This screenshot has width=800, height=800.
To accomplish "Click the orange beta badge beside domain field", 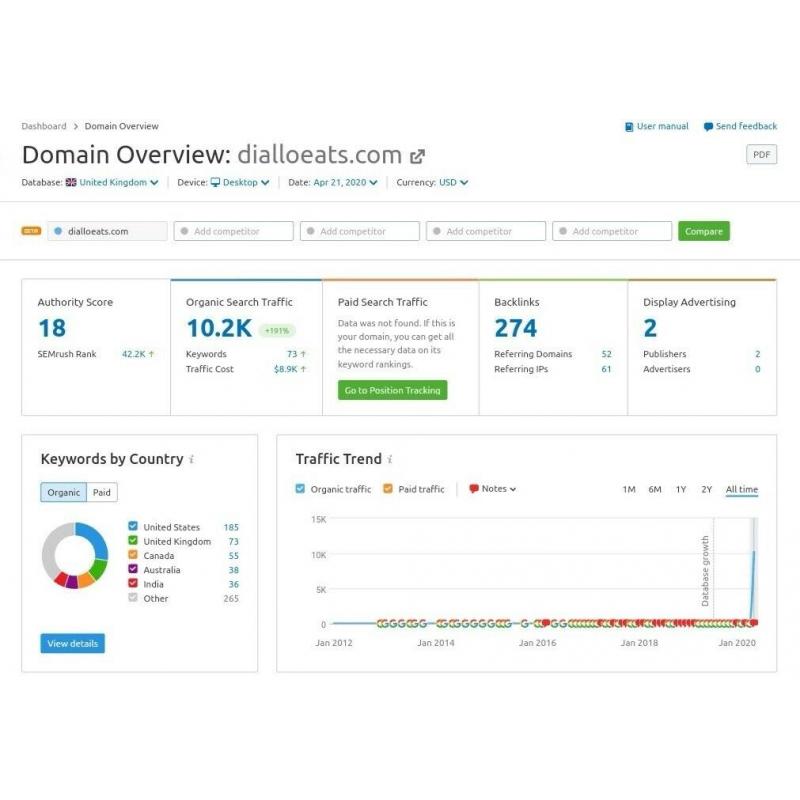I will tap(31, 231).
